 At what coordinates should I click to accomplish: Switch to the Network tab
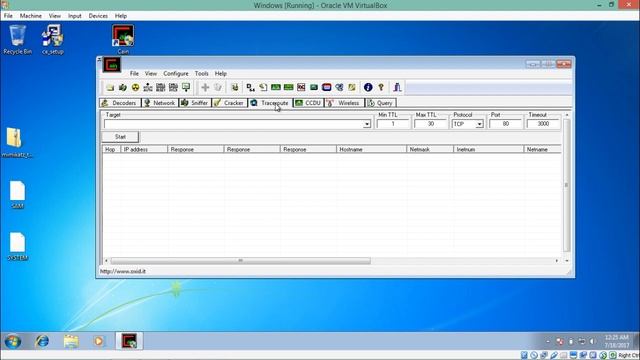pos(160,103)
